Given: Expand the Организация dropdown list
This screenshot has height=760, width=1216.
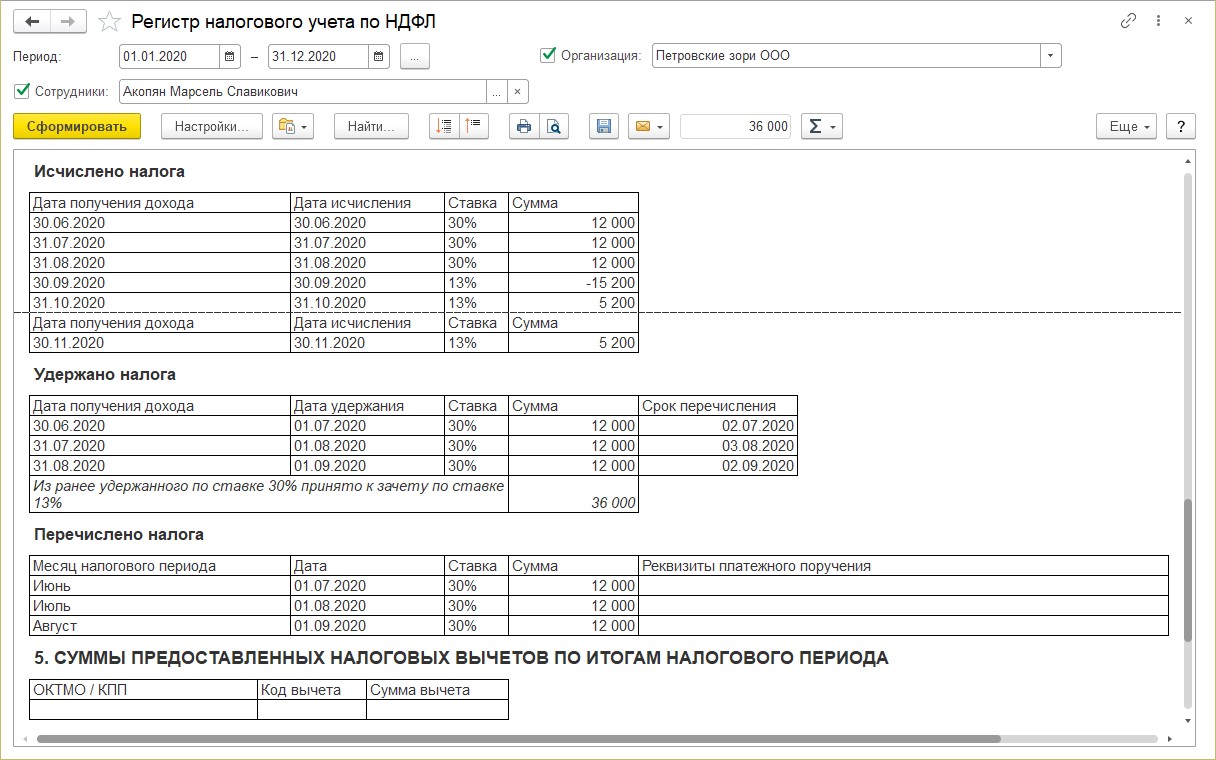Looking at the screenshot, I should 1050,56.
